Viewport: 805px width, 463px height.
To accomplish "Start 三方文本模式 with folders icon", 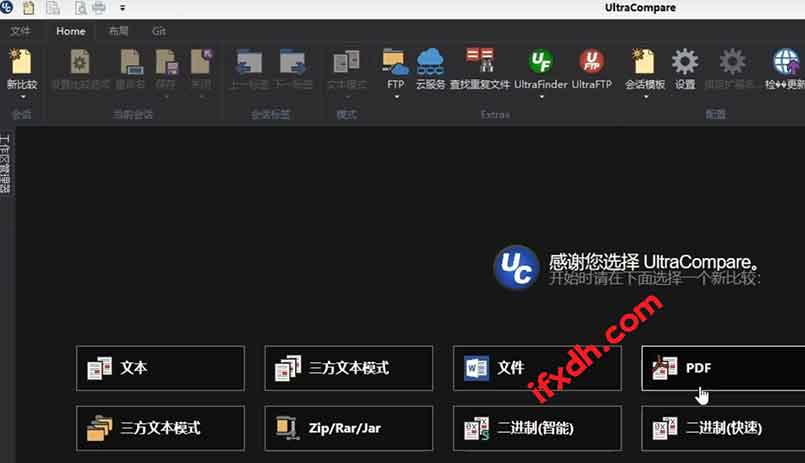I will (x=160, y=428).
